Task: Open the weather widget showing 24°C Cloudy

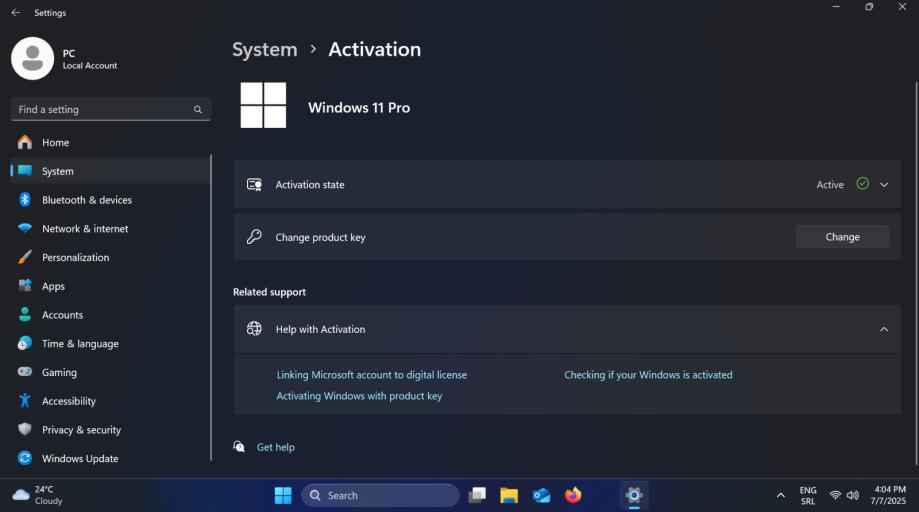Action: (x=38, y=495)
